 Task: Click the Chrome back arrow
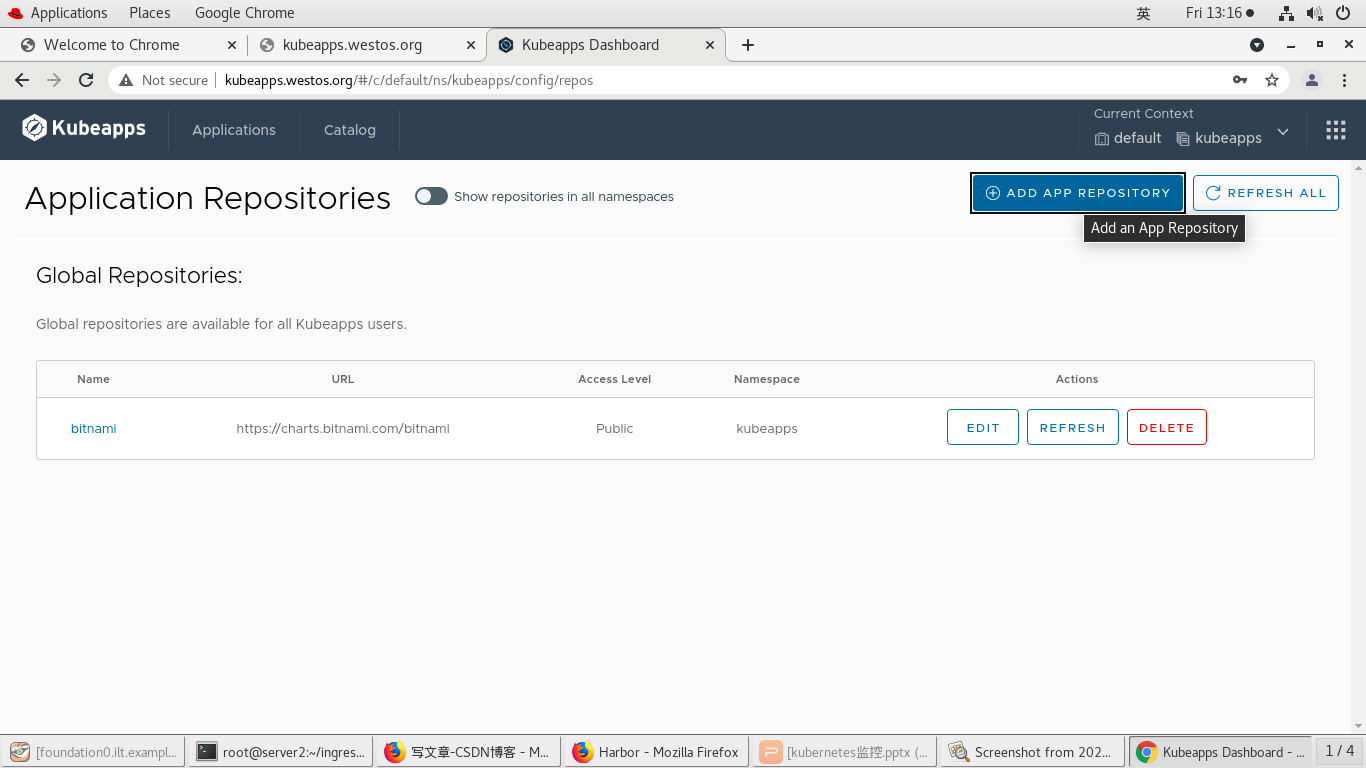coord(22,80)
